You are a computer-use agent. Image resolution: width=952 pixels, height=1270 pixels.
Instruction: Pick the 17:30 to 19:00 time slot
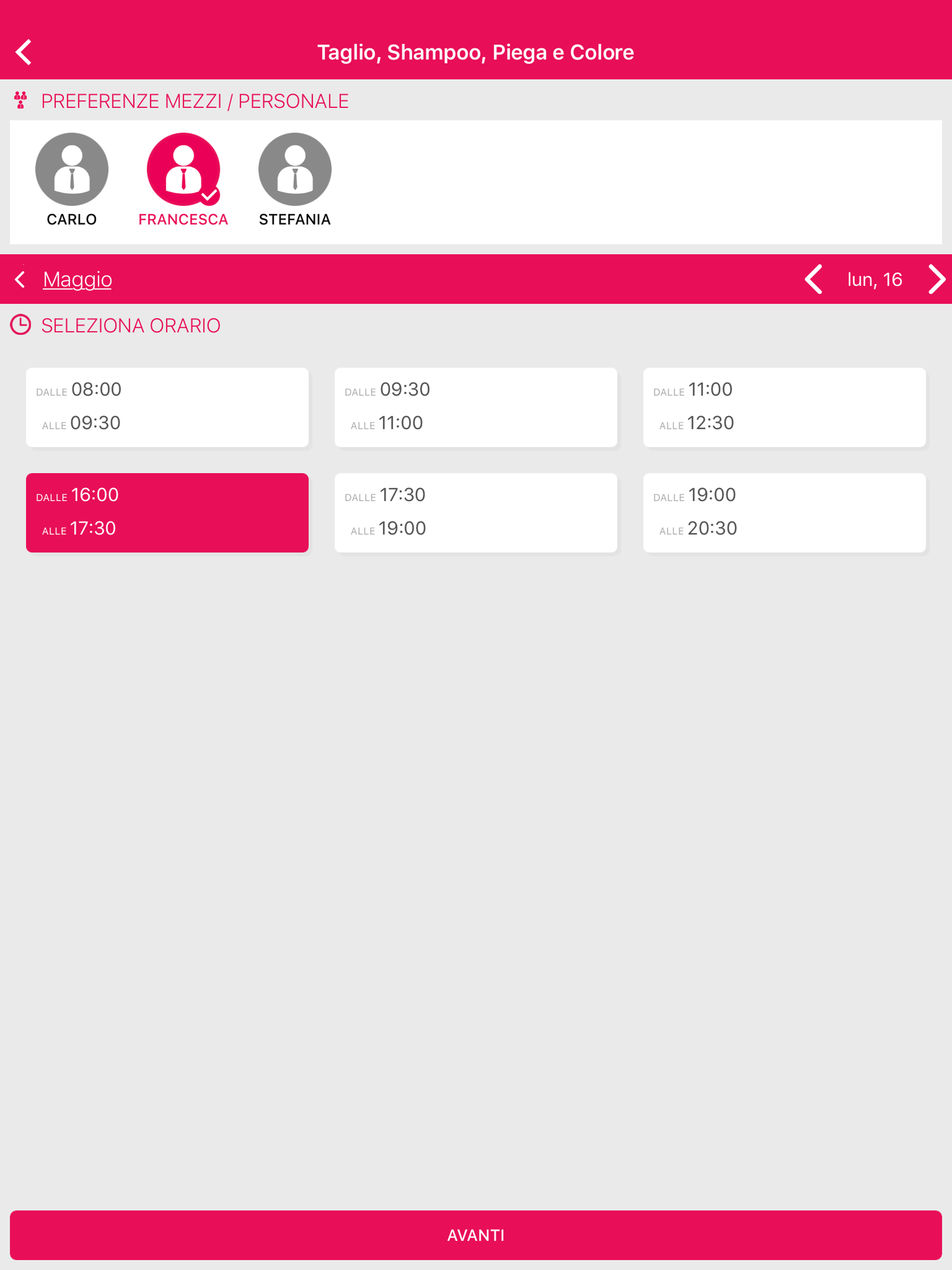point(476,512)
